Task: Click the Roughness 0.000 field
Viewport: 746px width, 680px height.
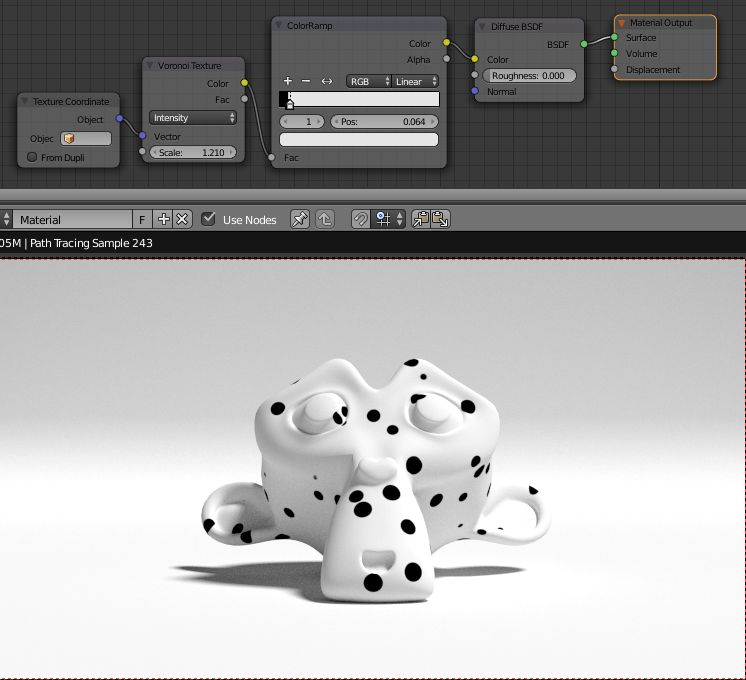Action: click(529, 76)
